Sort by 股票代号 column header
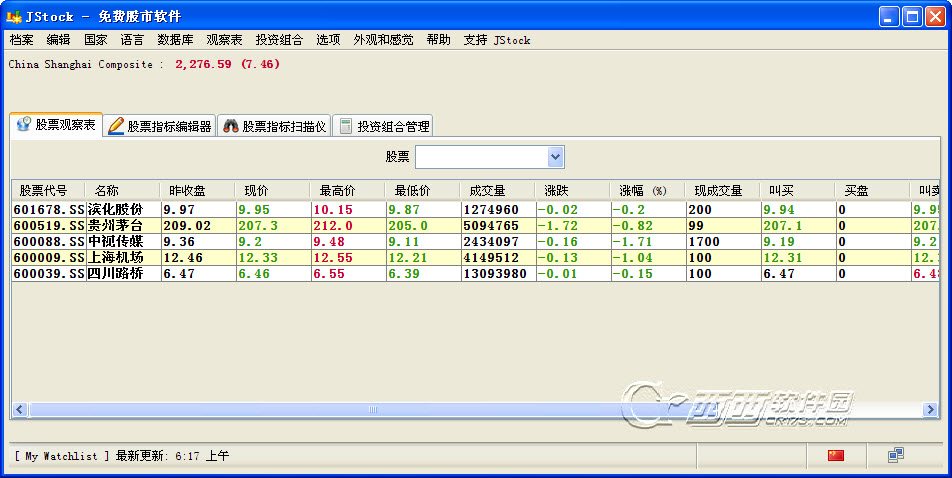Screen dimensions: 952x478 (x=49, y=191)
